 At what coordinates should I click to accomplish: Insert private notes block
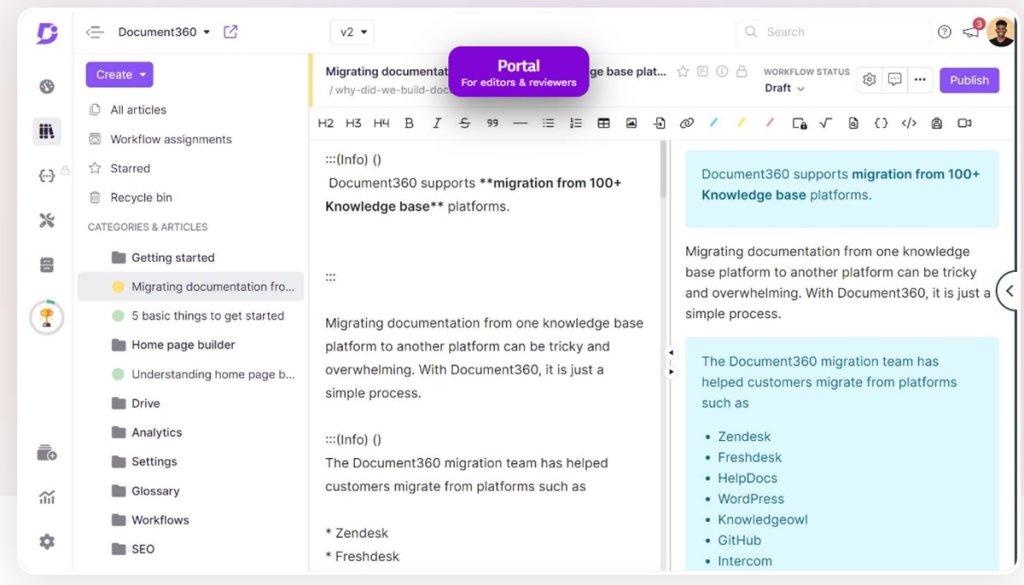coord(799,123)
